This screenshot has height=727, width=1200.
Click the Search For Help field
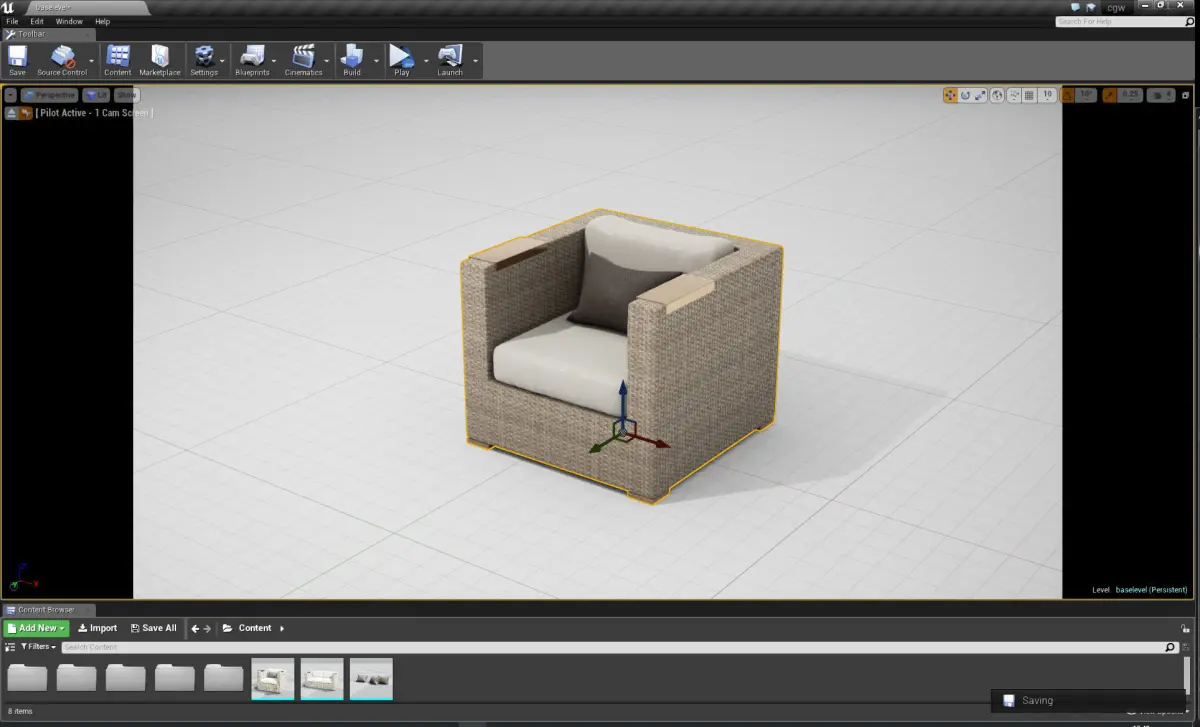[x=1124, y=21]
